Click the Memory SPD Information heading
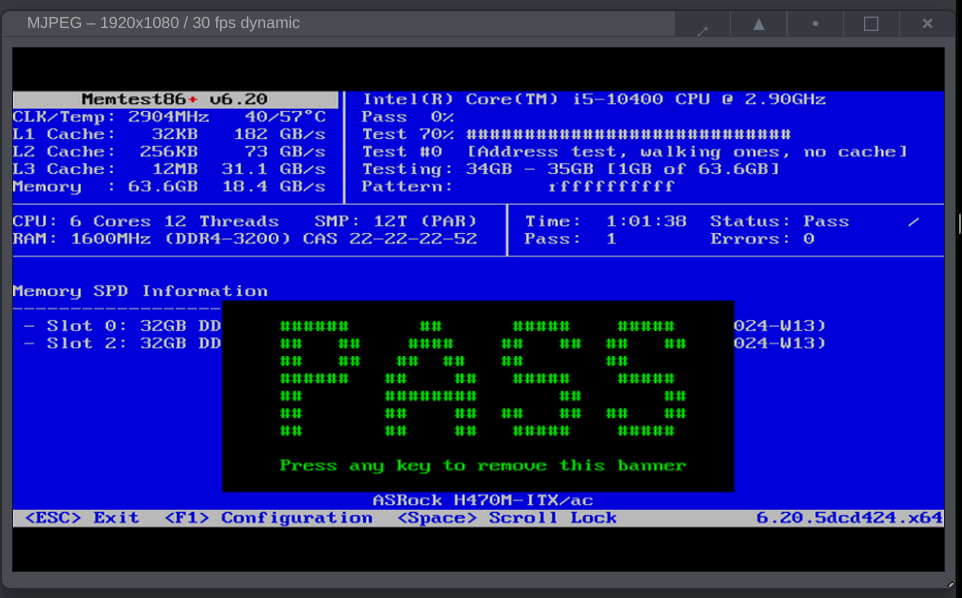Image resolution: width=962 pixels, height=598 pixels. pos(140,291)
